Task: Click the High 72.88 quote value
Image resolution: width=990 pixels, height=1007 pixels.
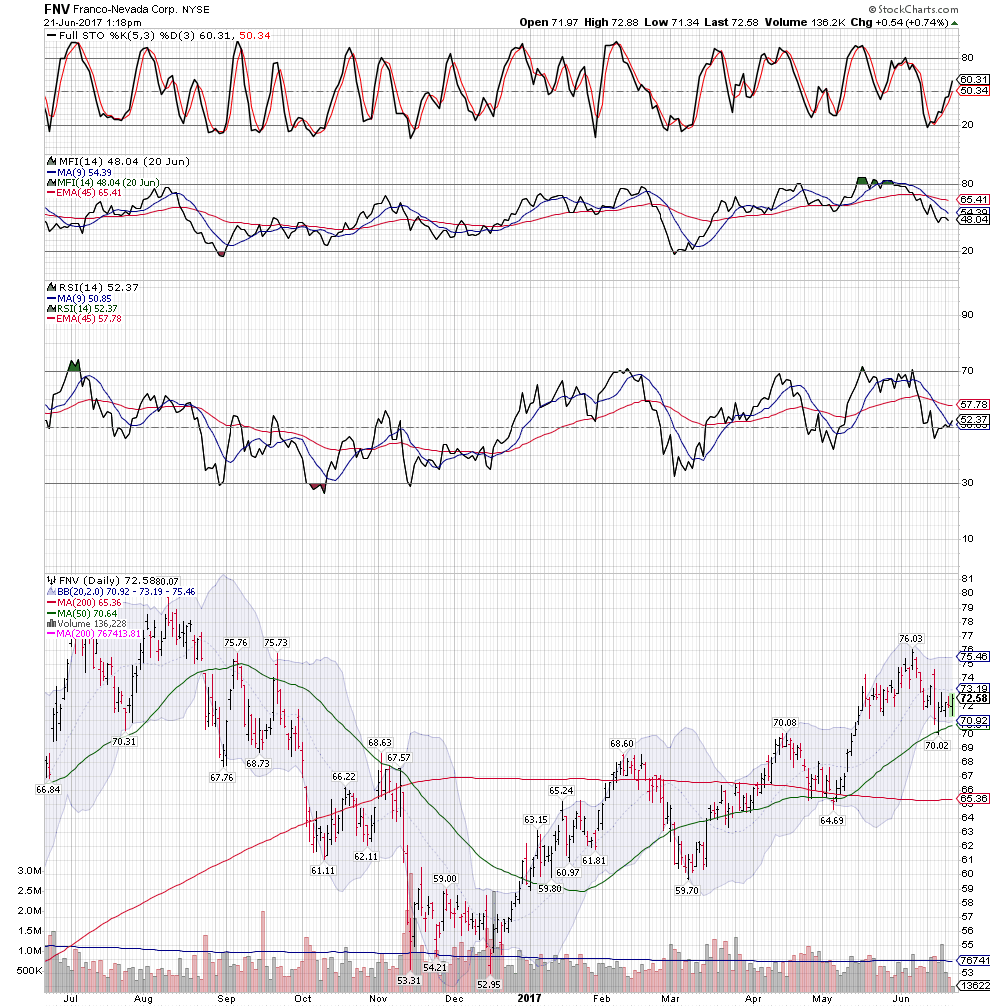Action: (611, 22)
